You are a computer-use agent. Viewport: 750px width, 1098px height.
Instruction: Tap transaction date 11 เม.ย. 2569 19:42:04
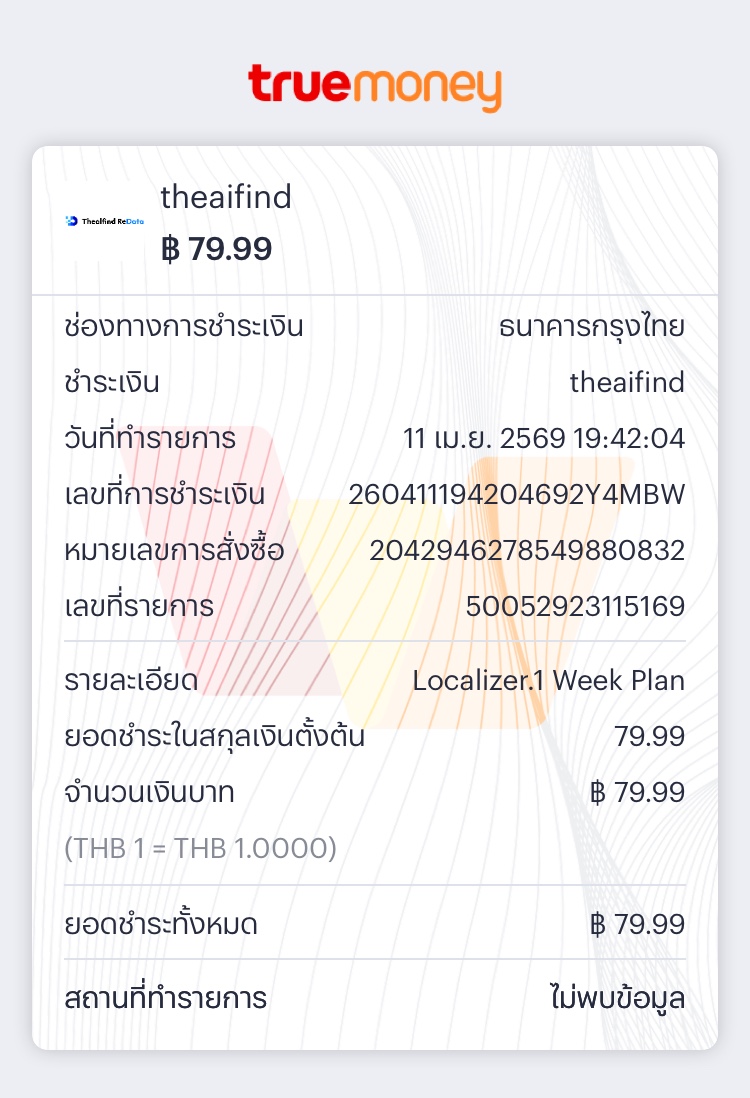point(543,438)
